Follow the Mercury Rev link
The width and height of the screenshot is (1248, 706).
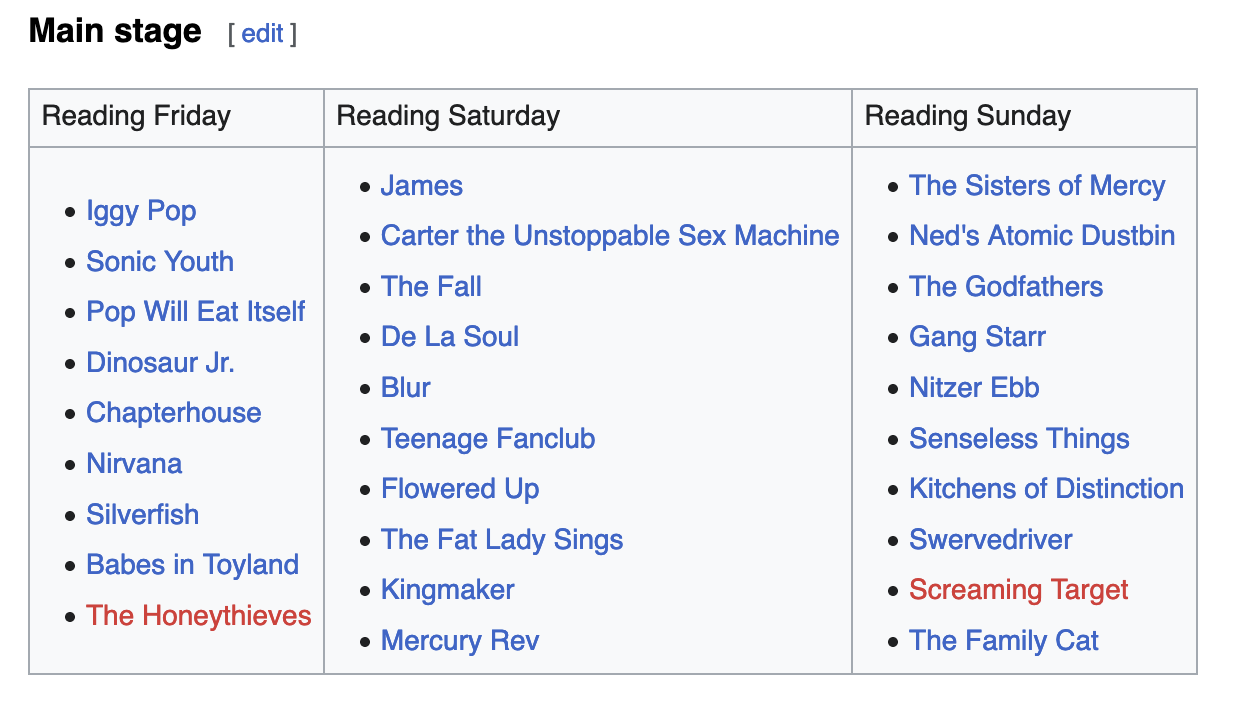point(460,641)
